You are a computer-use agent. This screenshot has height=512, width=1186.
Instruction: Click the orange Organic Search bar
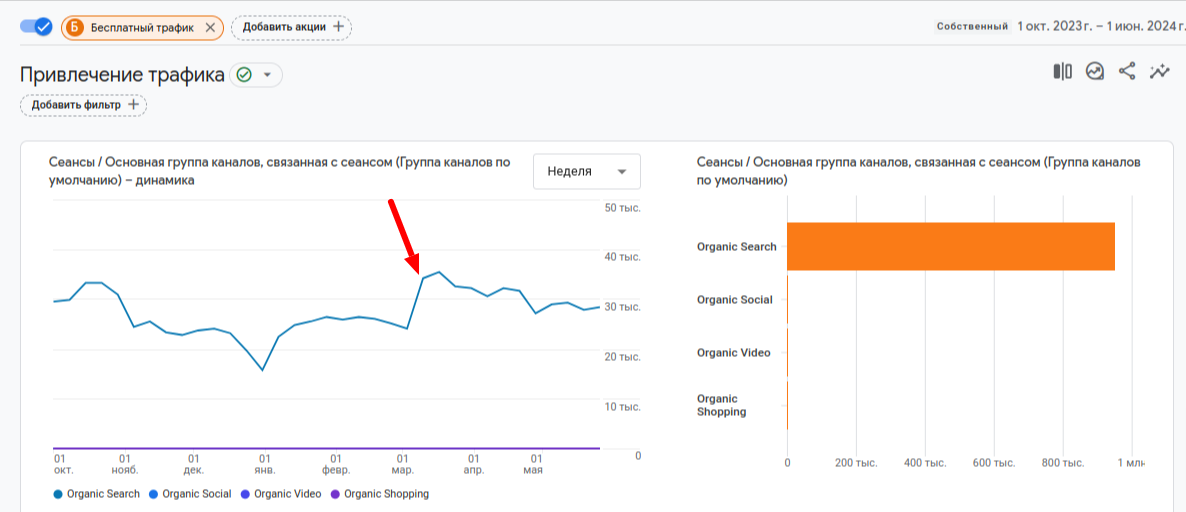pyautogui.click(x=950, y=246)
